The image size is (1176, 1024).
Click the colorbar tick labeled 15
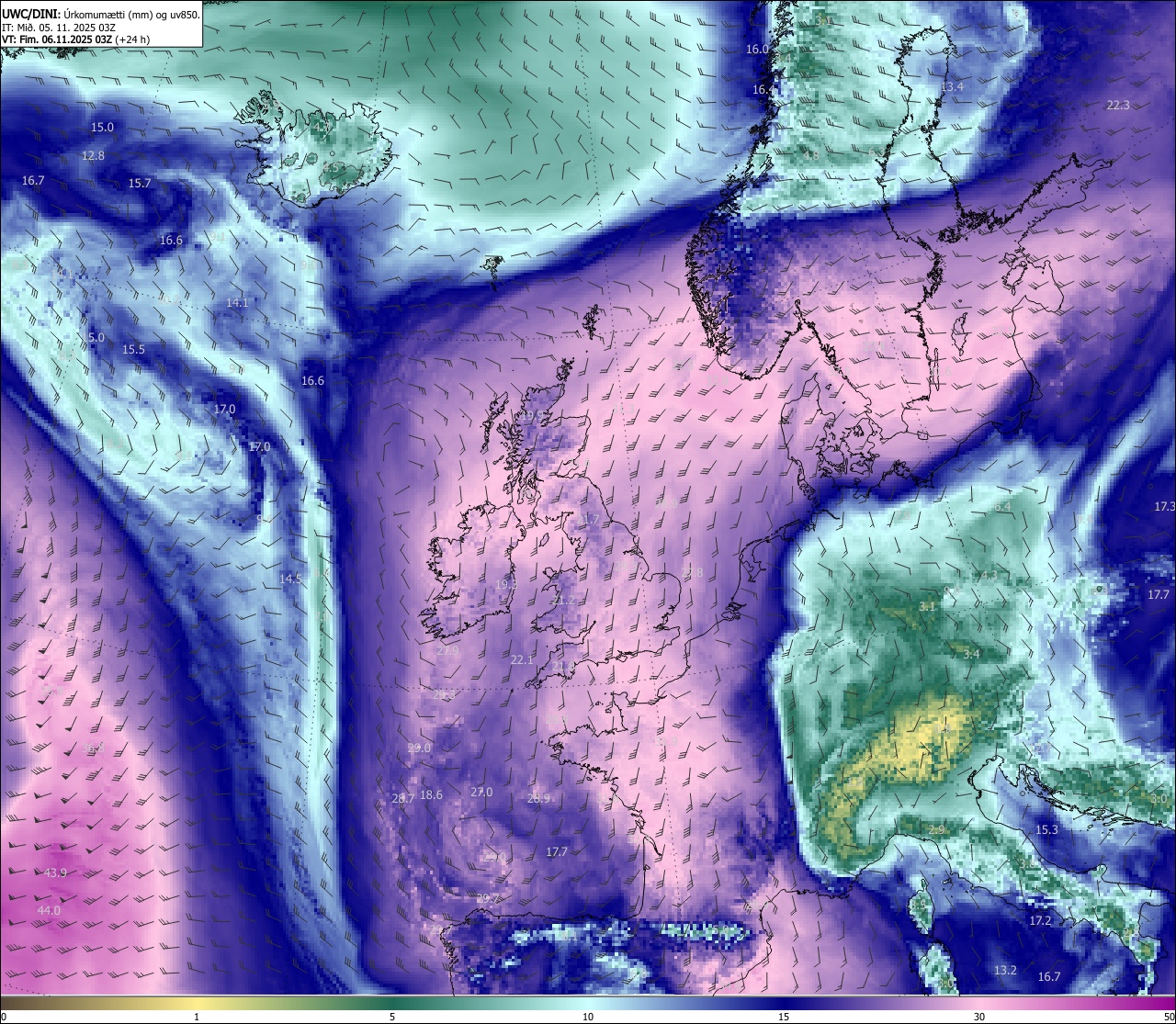pyautogui.click(x=784, y=1017)
